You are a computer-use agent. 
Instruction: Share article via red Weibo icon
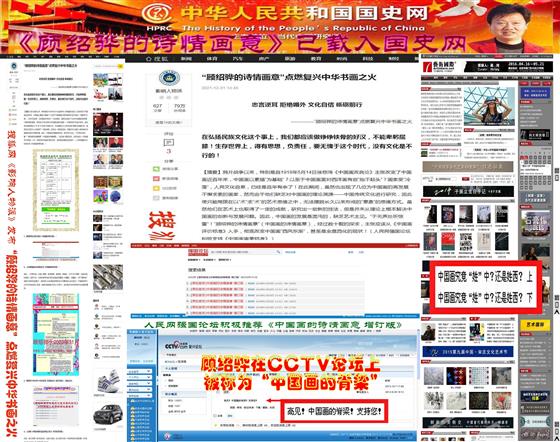[156, 179]
